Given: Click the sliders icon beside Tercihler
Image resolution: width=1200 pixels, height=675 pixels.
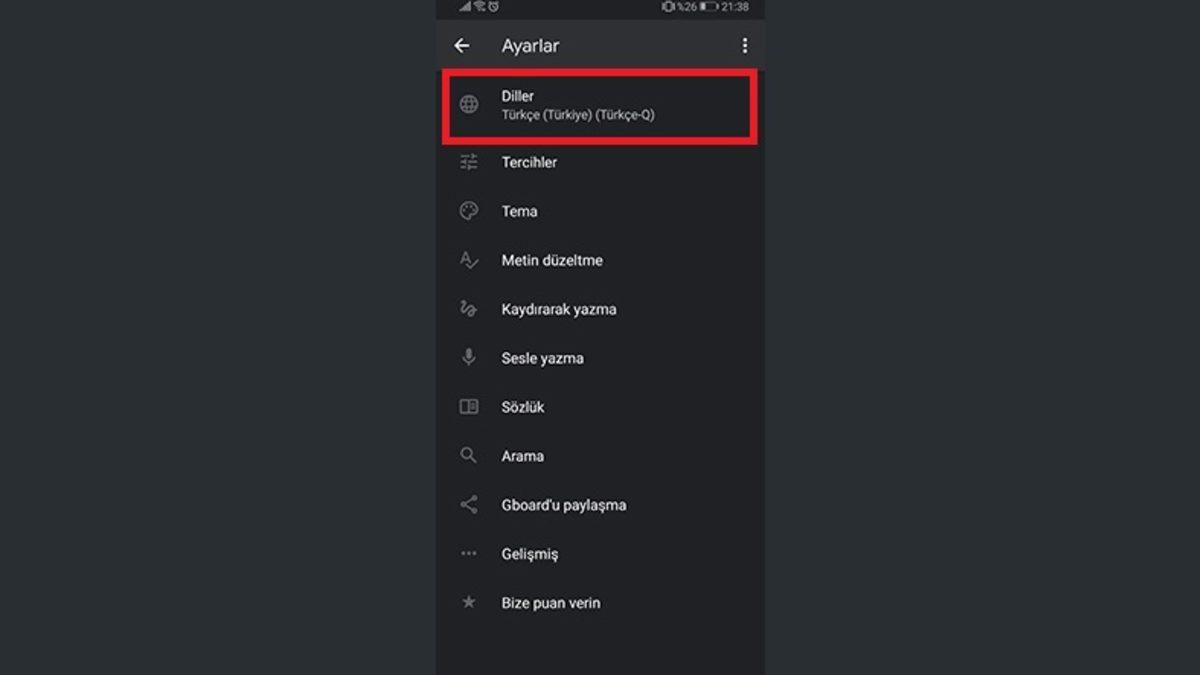Looking at the screenshot, I should (469, 162).
